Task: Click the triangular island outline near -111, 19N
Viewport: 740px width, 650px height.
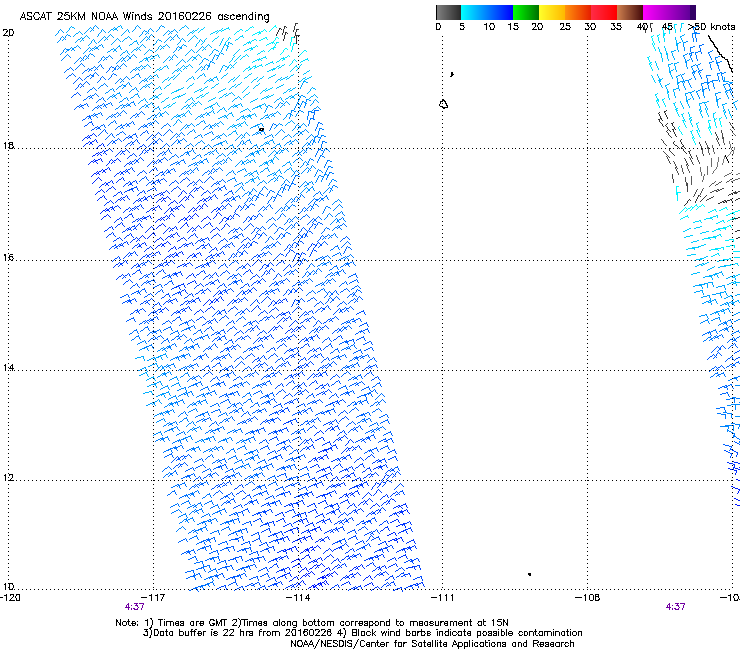Action: [x=443, y=104]
